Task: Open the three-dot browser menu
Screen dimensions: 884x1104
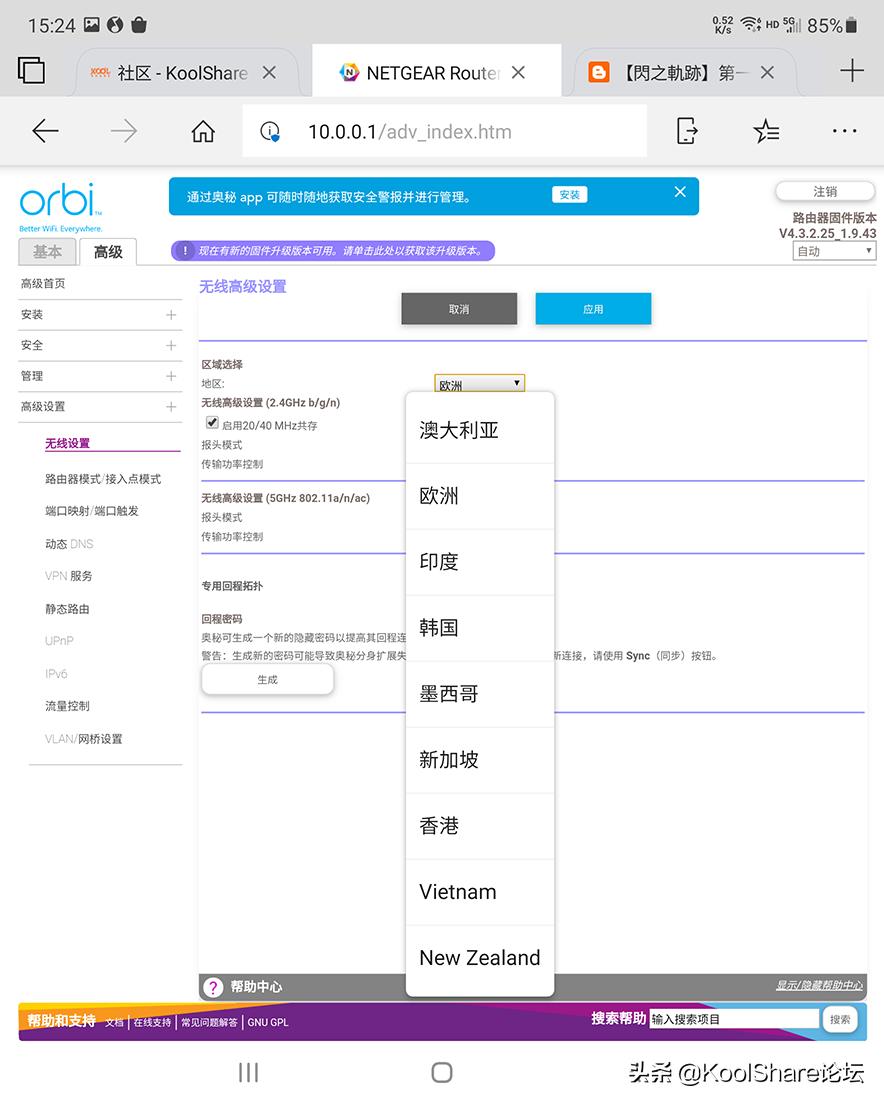Action: tap(844, 131)
